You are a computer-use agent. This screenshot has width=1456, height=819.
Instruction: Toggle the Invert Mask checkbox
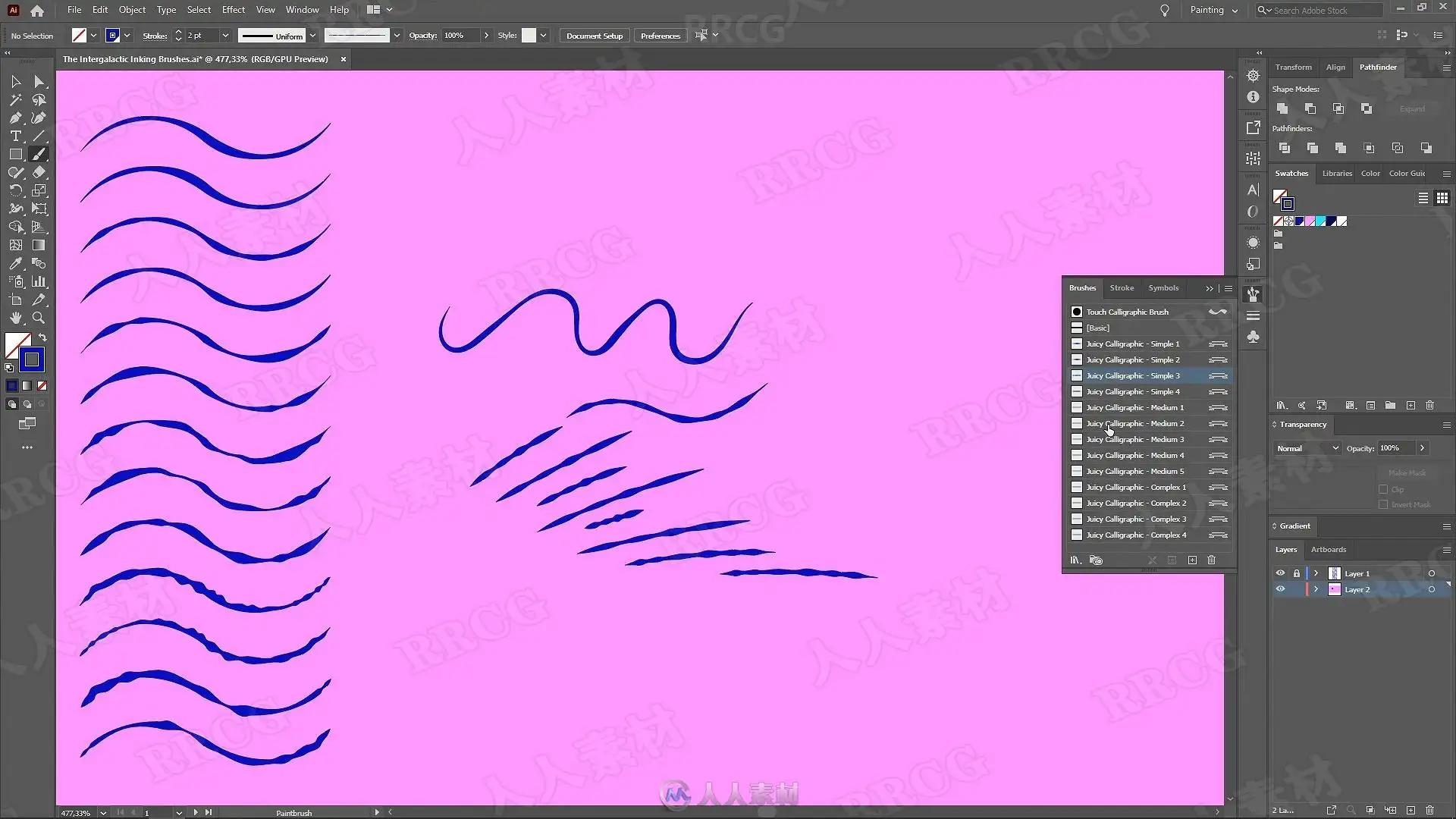(1383, 504)
